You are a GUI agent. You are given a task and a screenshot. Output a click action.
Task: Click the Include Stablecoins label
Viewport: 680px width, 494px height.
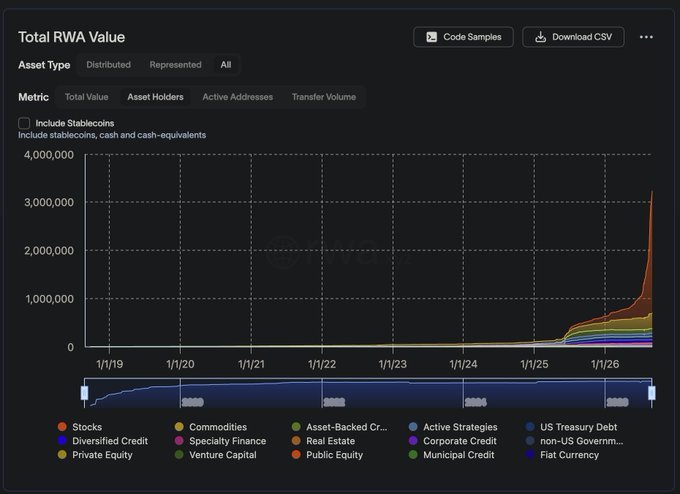tap(75, 123)
